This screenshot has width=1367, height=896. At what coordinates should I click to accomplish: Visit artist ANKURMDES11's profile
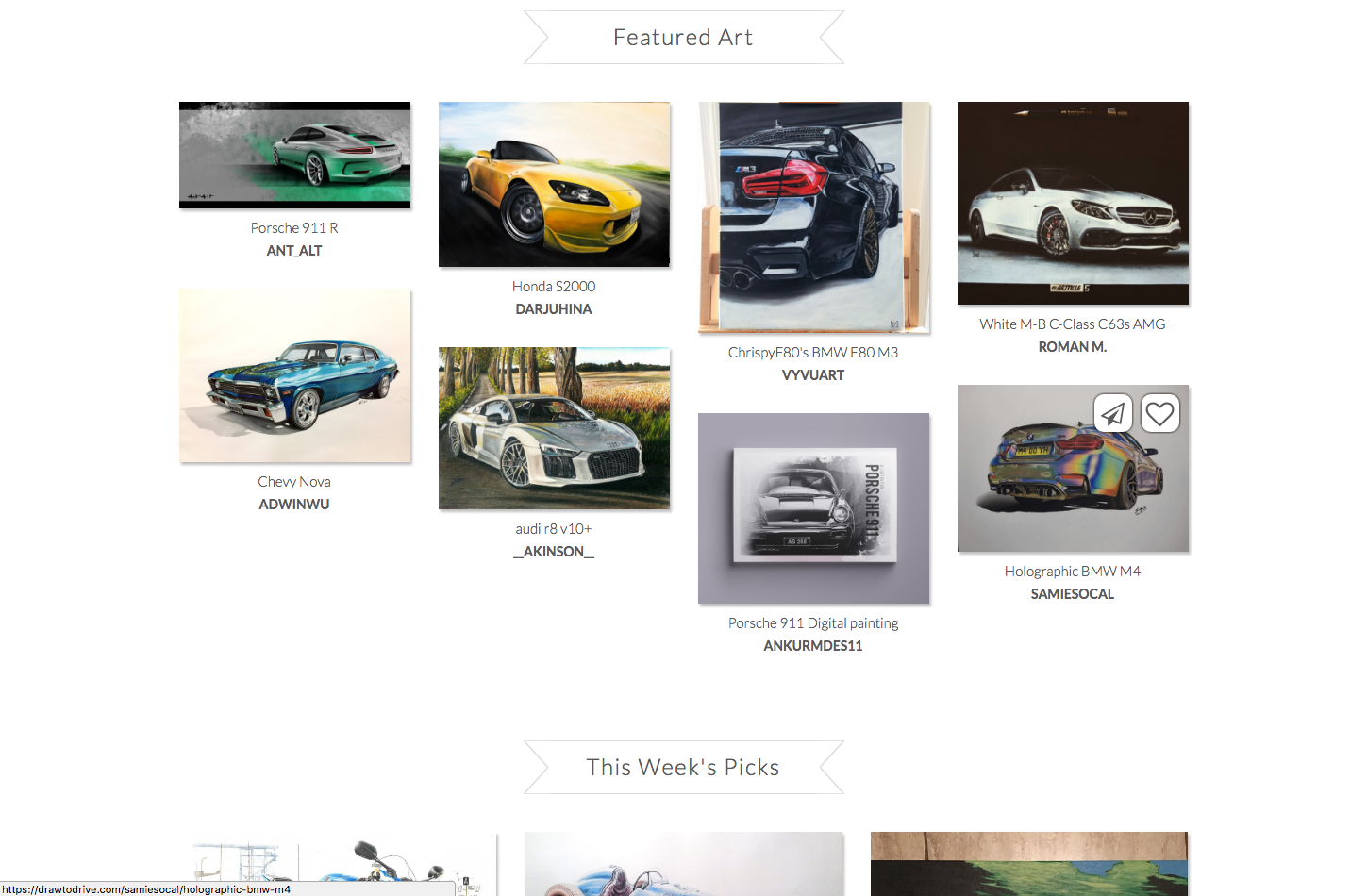point(813,646)
